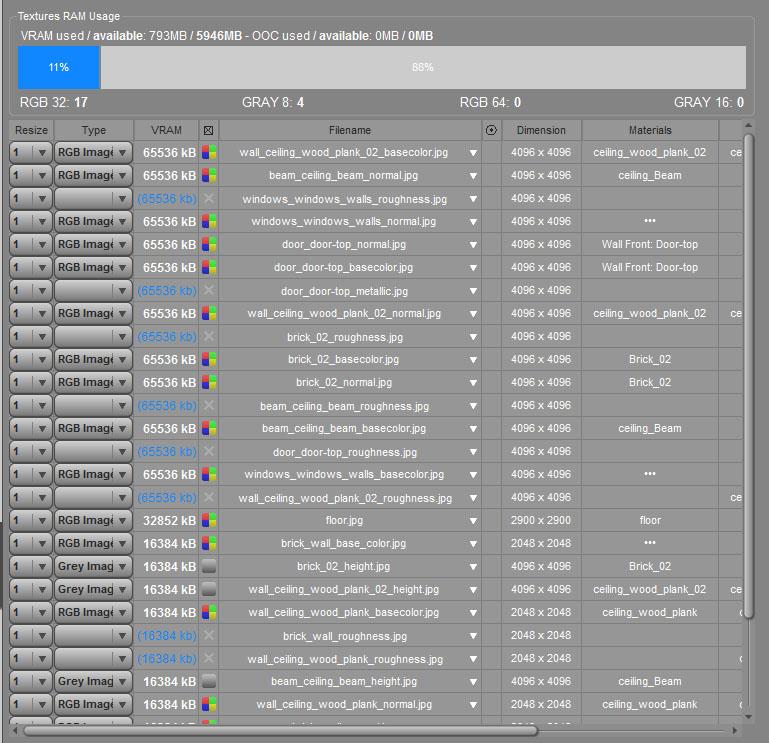Click disabled X icon for windows_windows_walls_roughness.jpg

coord(209,198)
